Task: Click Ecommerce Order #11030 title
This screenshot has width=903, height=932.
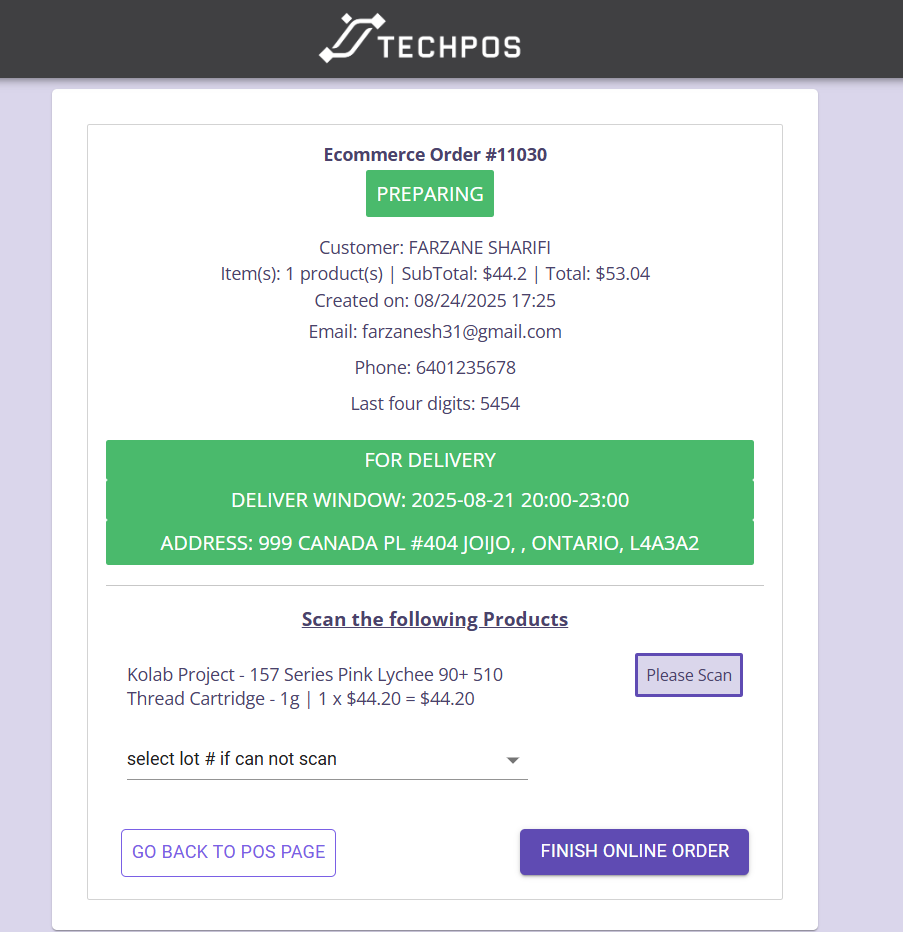Action: point(435,155)
